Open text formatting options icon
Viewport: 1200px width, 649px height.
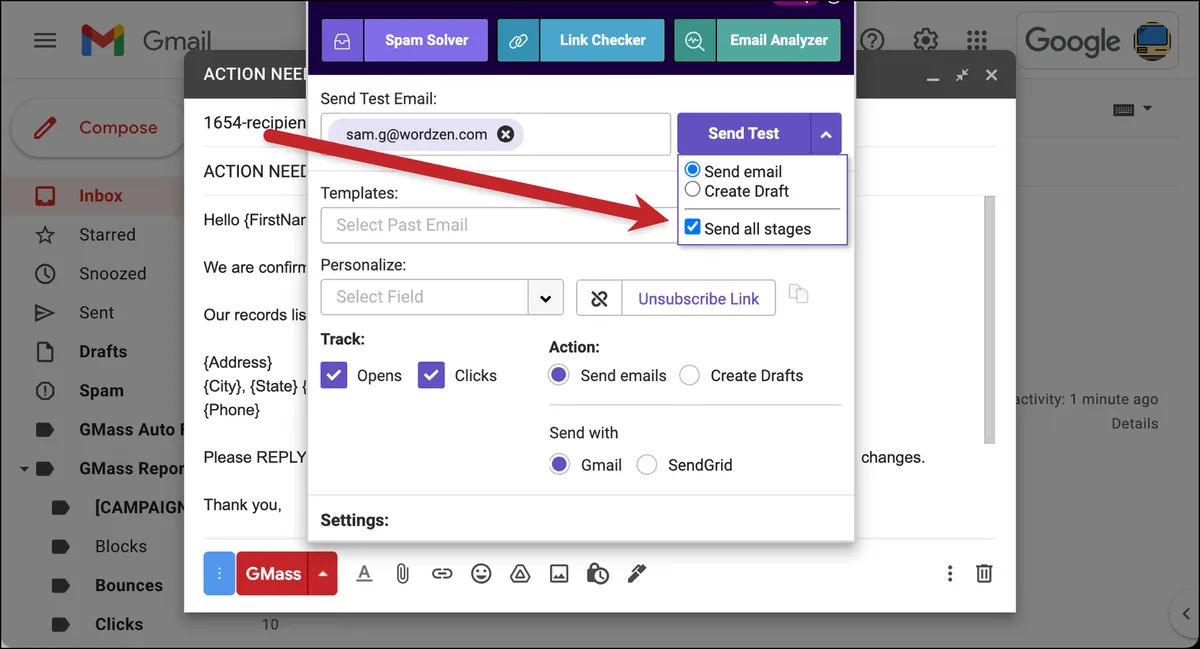(x=364, y=573)
